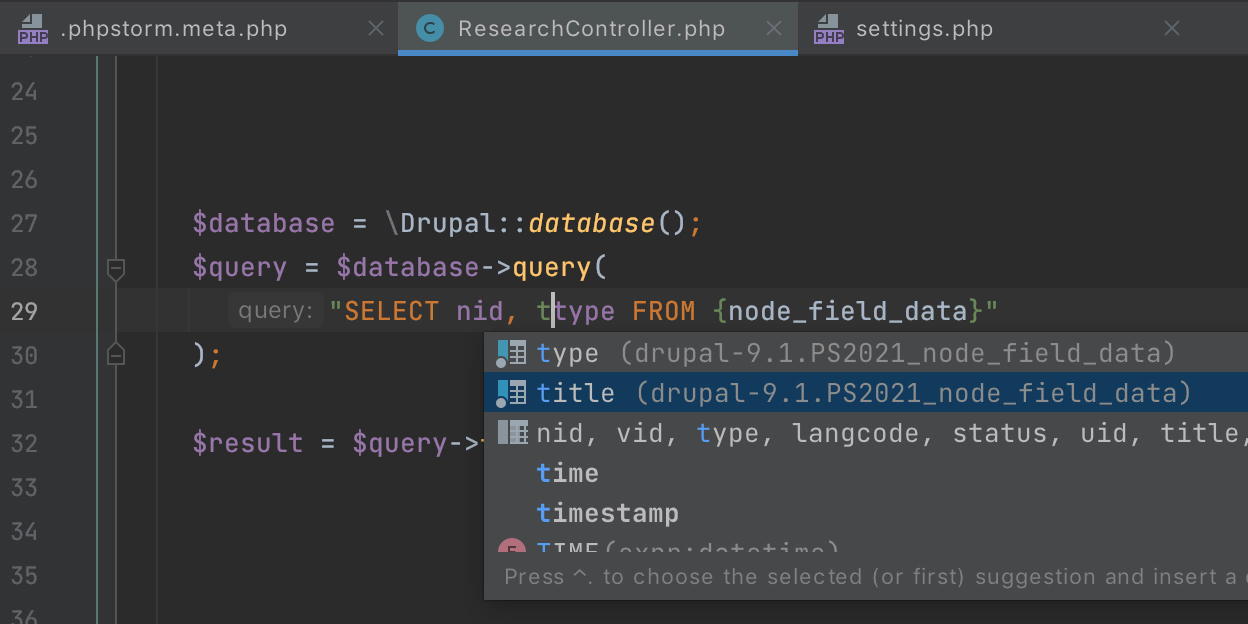The image size is (1248, 624).
Task: Click column icon beside 'title' suggestion
Action: [x=512, y=393]
